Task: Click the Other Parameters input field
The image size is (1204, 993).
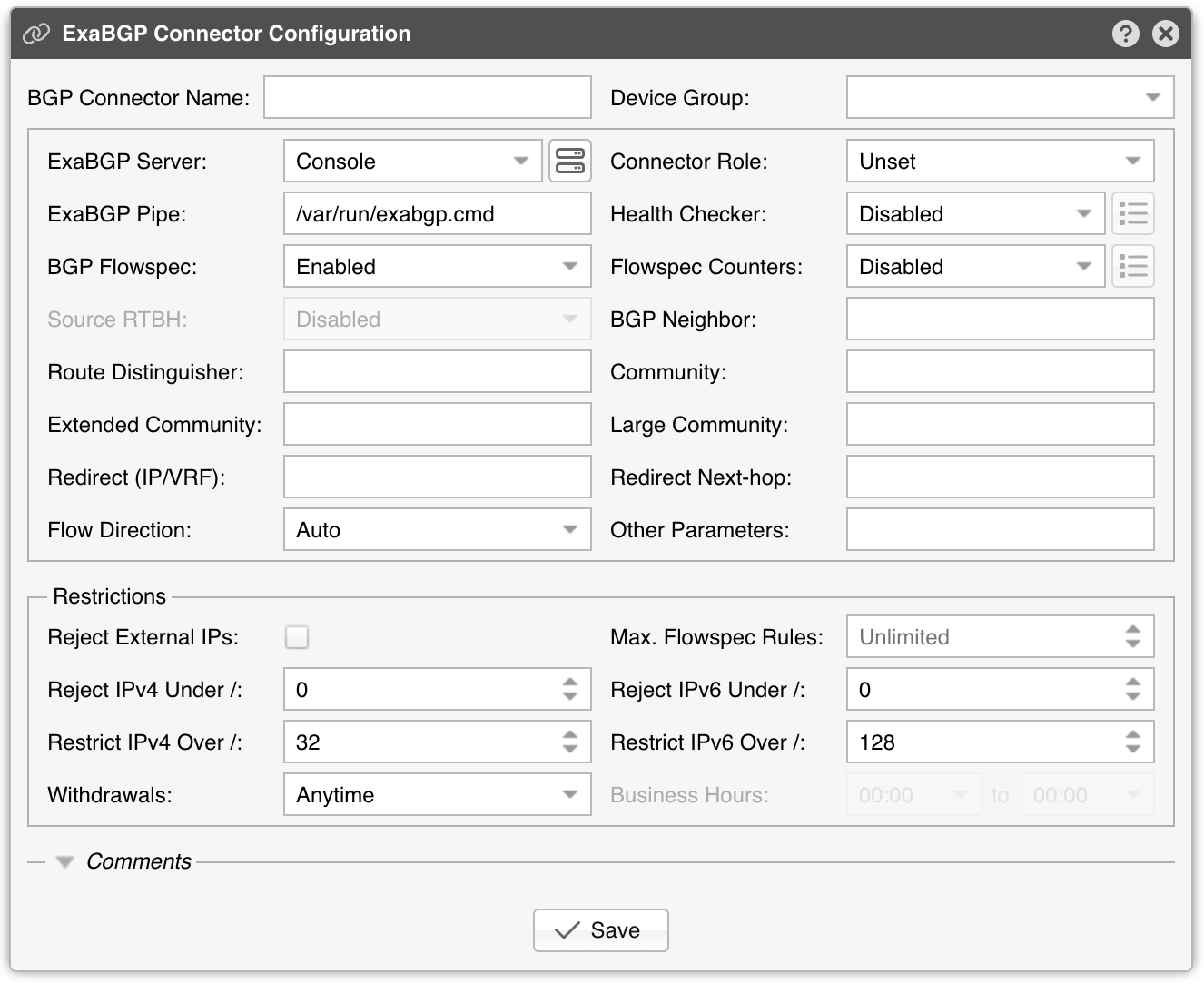Action: 1001,530
